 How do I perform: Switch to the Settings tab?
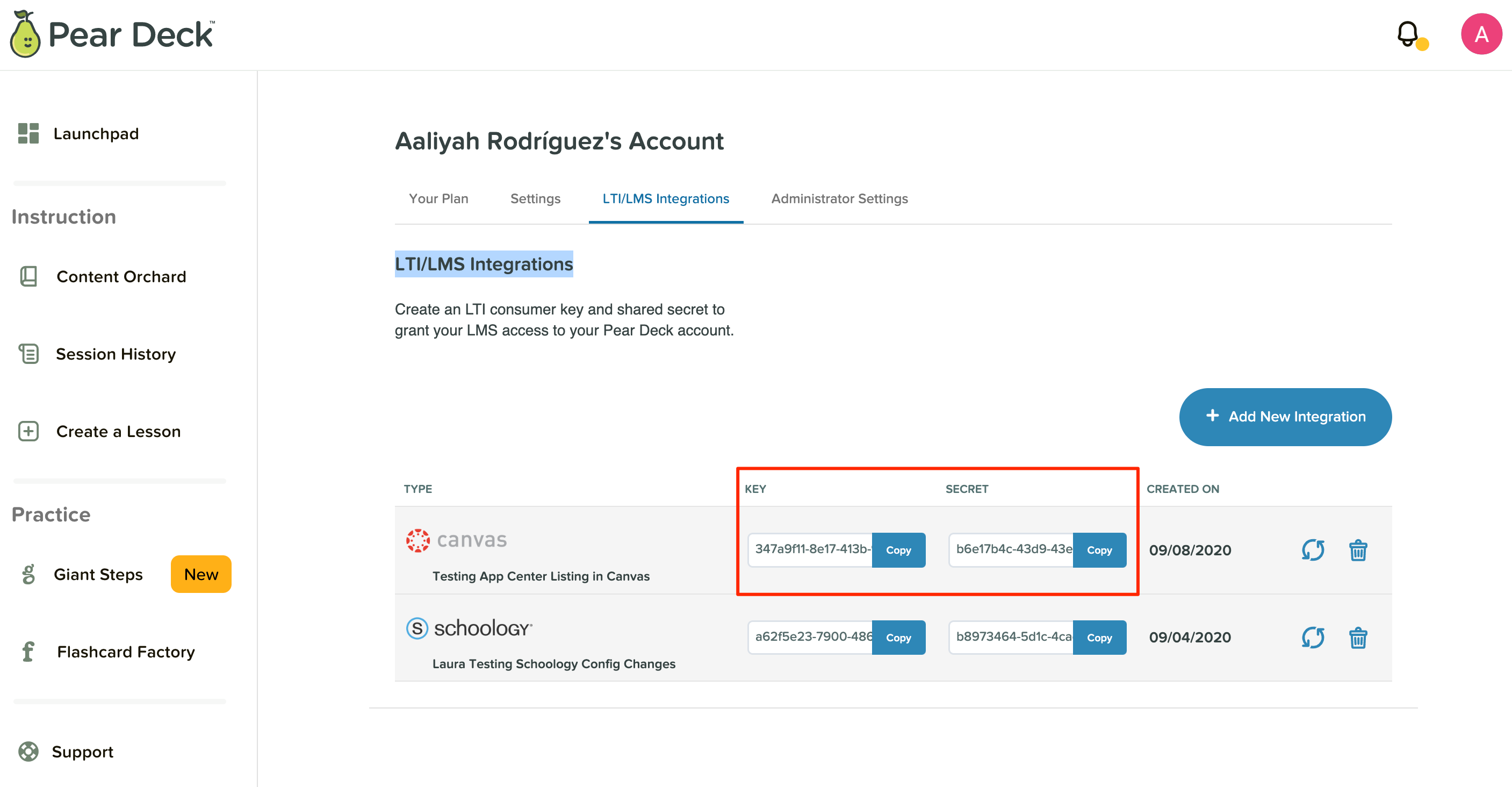(x=535, y=198)
